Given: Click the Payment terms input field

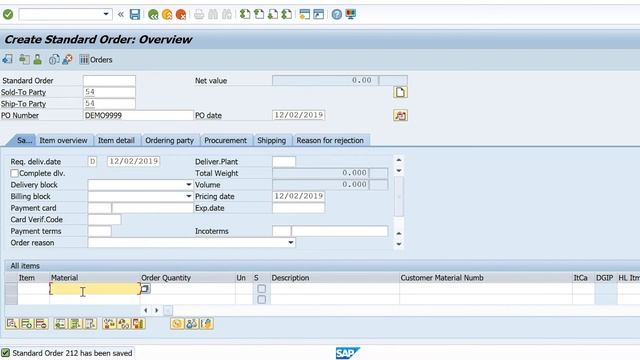Looking at the screenshot, I should tap(99, 231).
